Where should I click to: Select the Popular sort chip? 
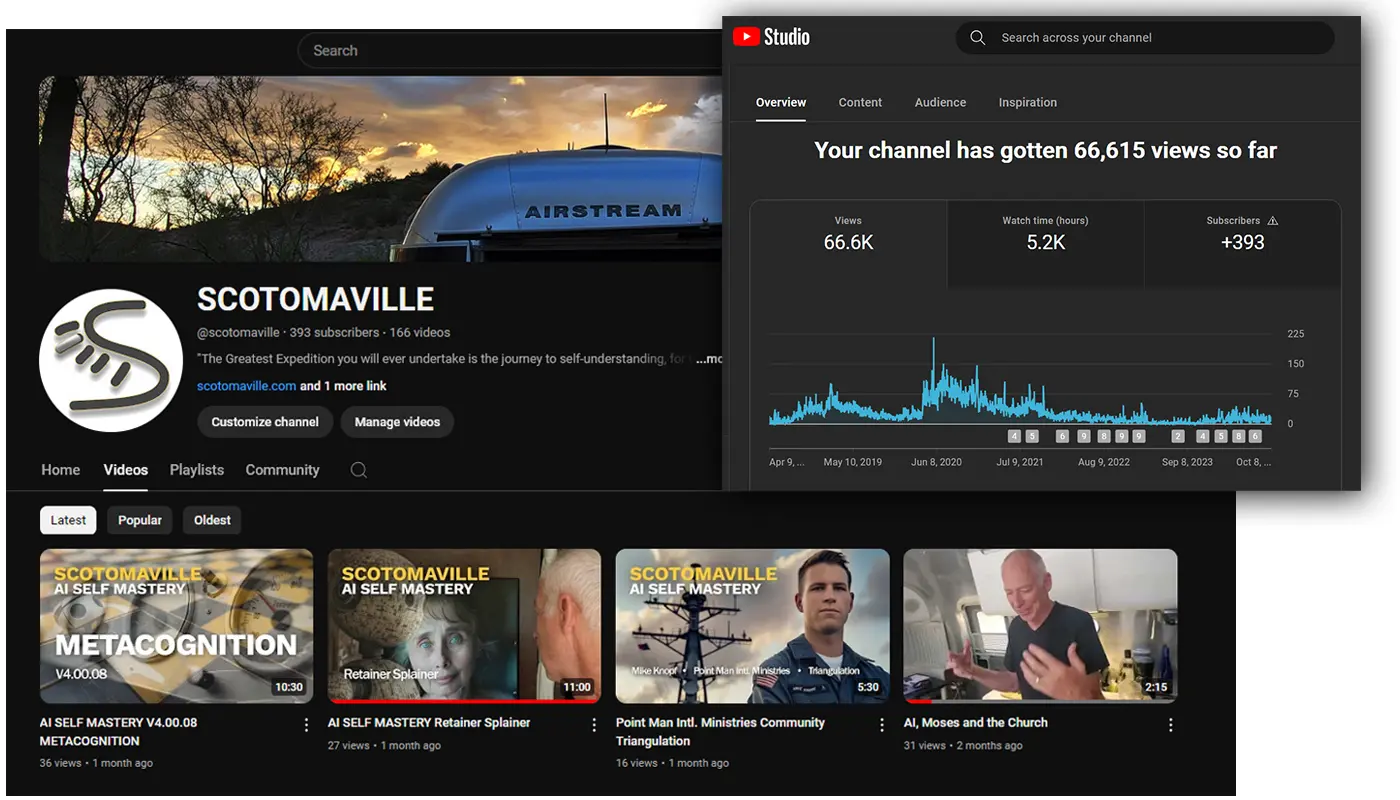140,520
